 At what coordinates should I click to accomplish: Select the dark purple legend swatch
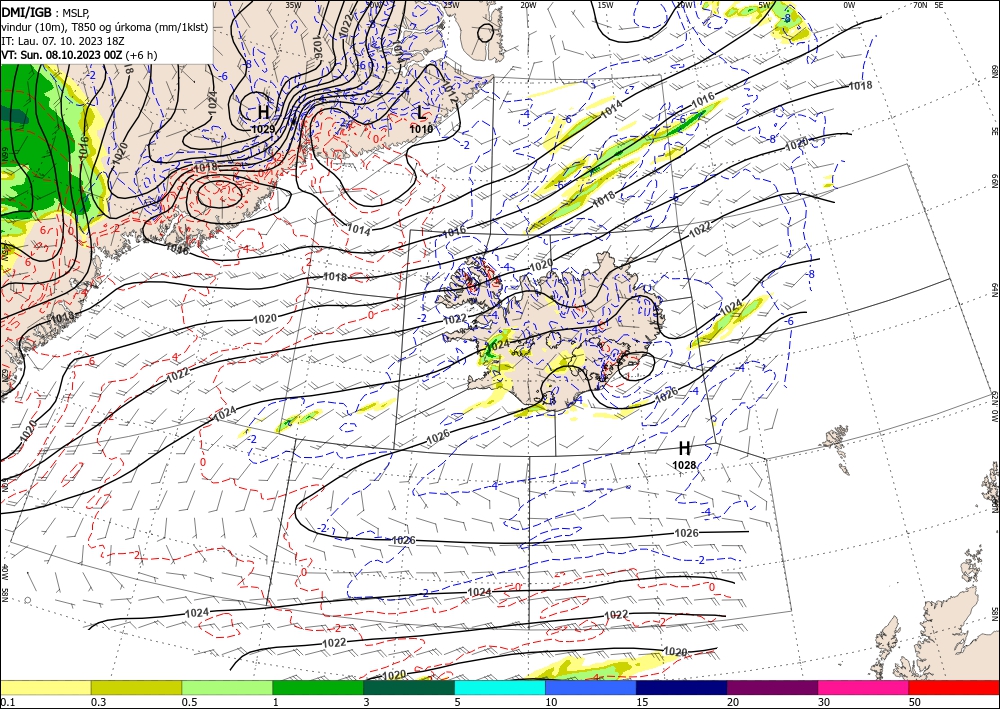772,687
